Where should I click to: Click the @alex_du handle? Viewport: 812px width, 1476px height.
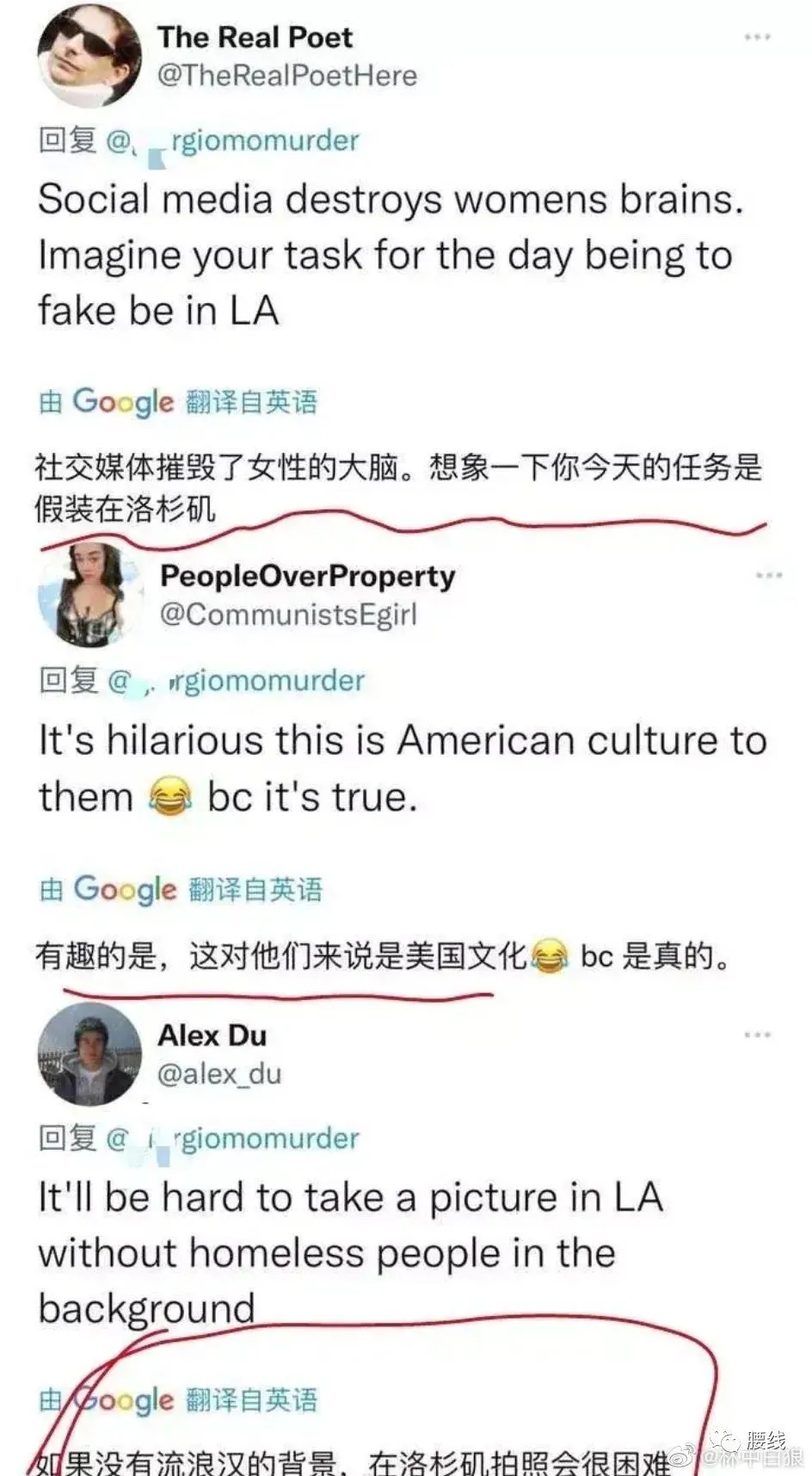[x=219, y=1073]
